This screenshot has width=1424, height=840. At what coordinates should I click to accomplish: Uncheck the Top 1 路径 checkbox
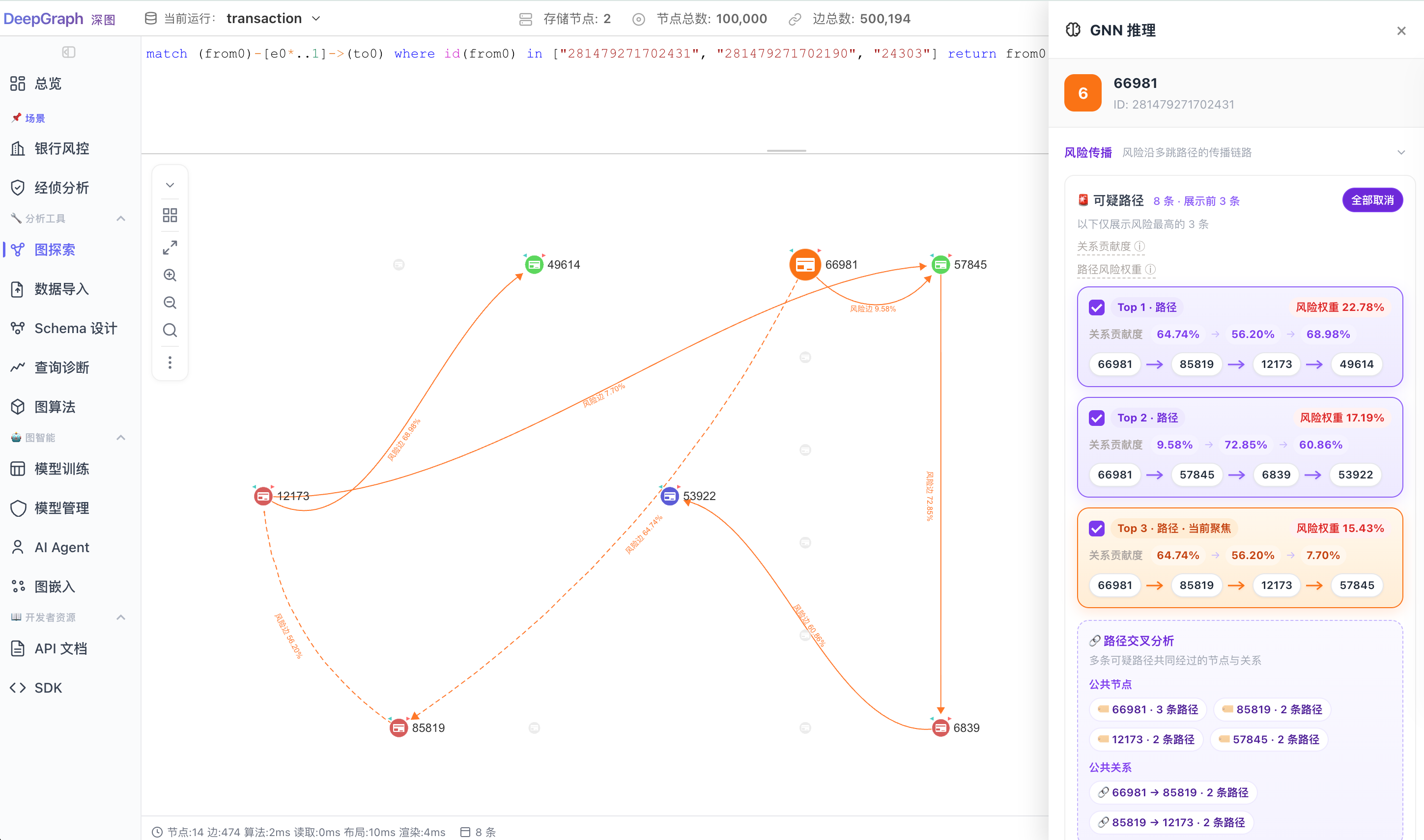[1097, 308]
